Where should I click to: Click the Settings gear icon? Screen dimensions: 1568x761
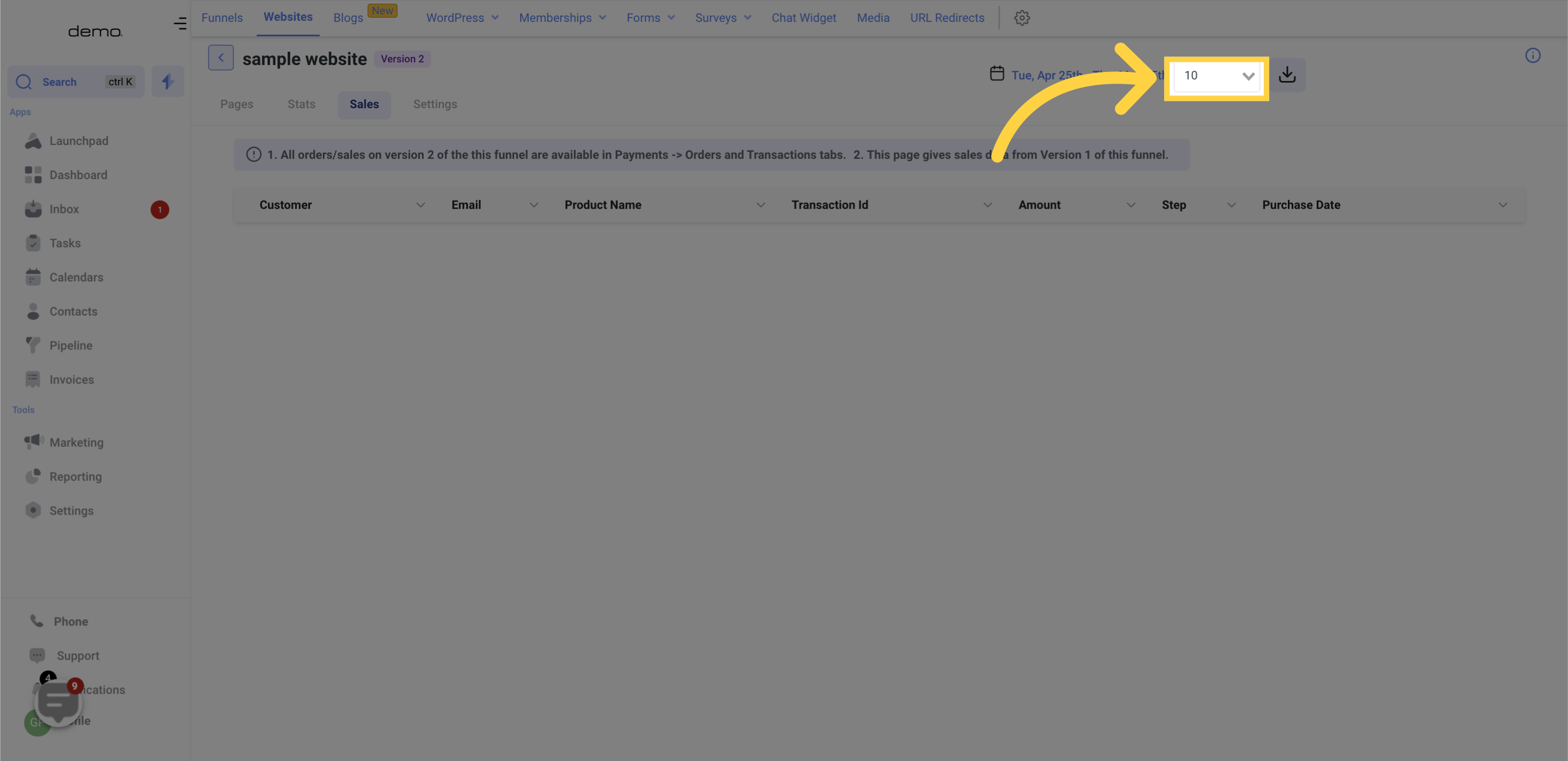coord(1022,18)
